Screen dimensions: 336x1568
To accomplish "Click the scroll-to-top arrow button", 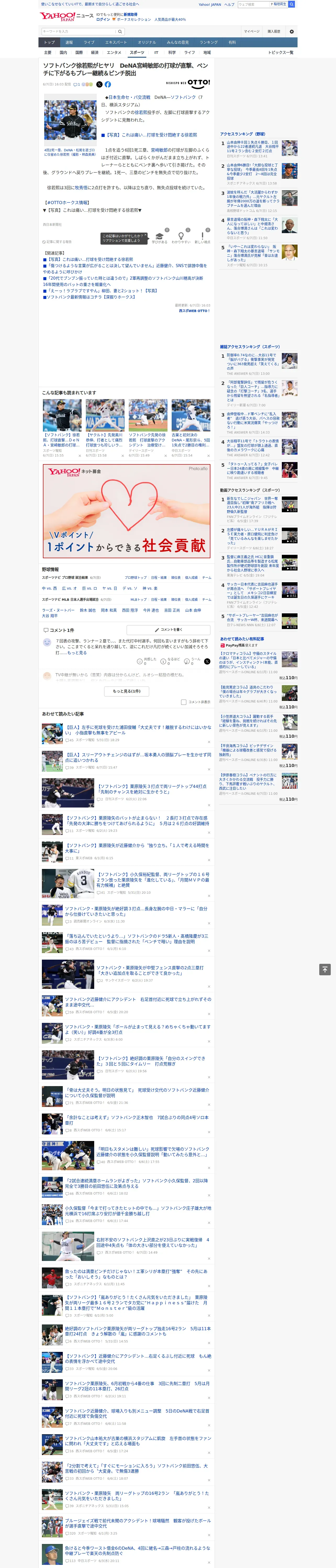I will tap(325, 970).
